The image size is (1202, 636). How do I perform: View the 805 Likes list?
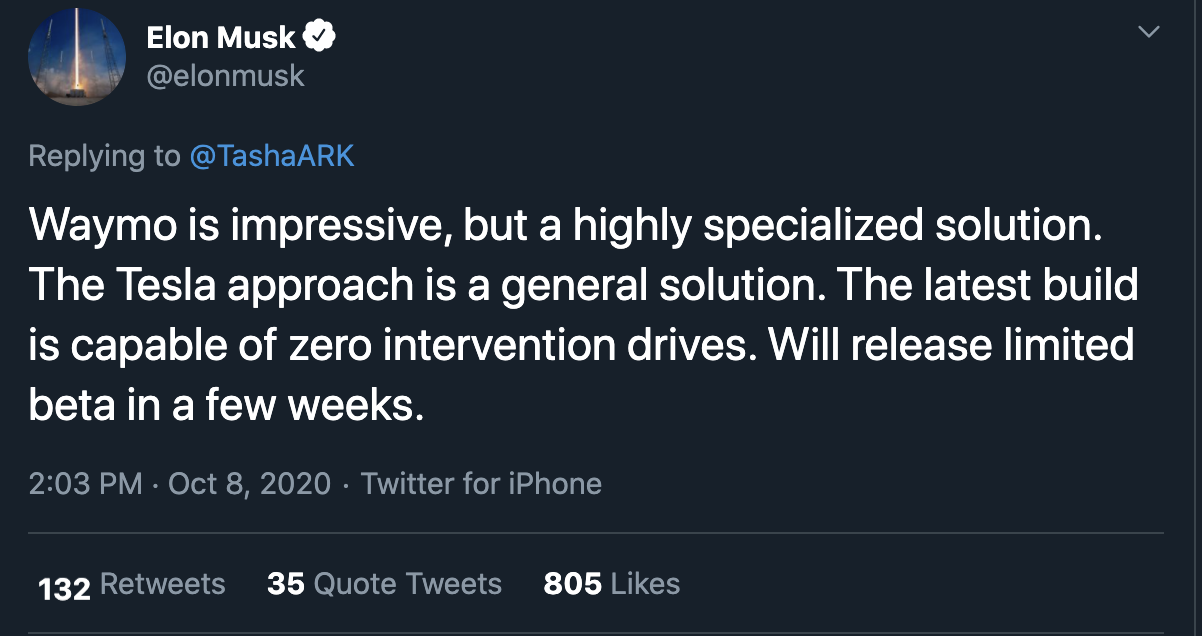click(x=645, y=584)
